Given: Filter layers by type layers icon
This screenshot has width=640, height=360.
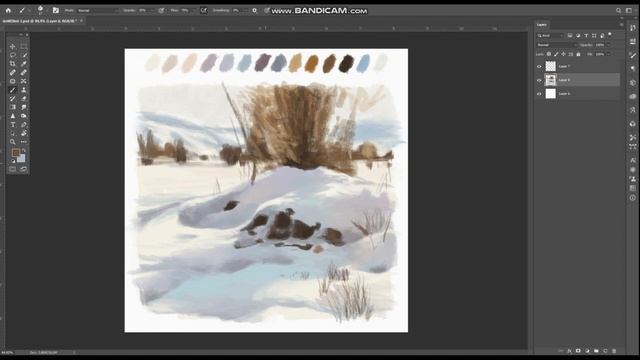Looking at the screenshot, I should pos(586,36).
